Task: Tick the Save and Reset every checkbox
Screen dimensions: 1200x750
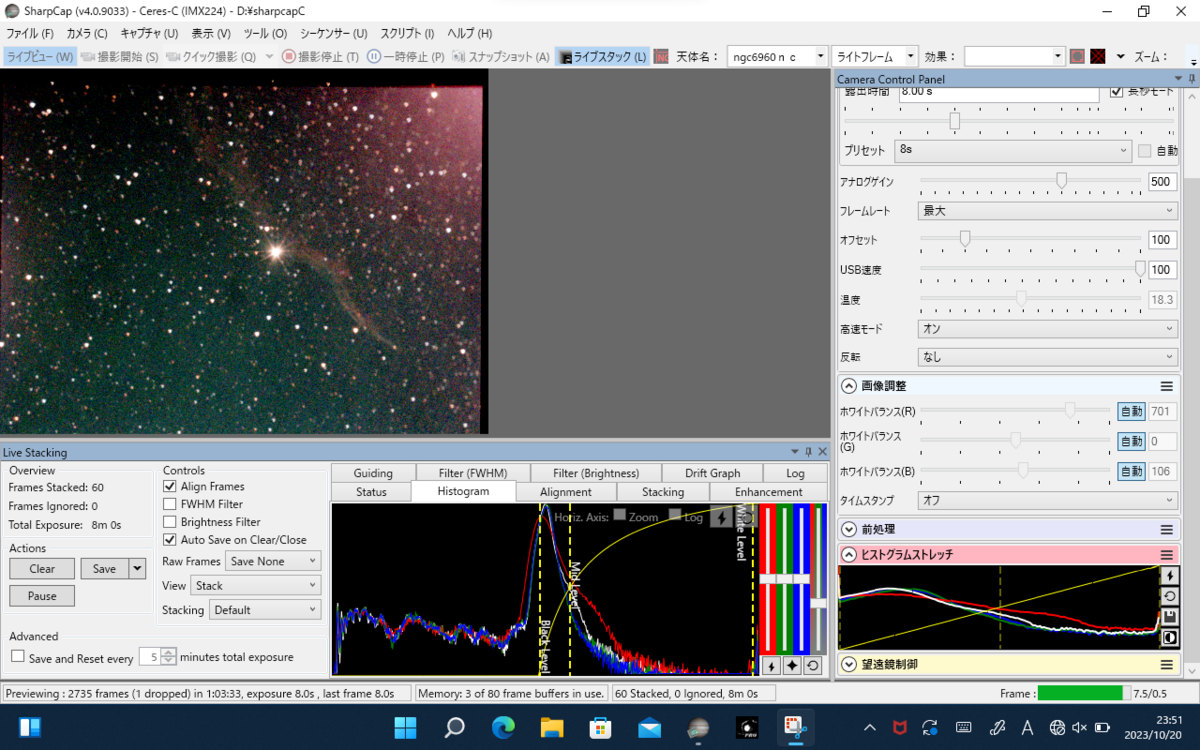Action: pyautogui.click(x=18, y=657)
